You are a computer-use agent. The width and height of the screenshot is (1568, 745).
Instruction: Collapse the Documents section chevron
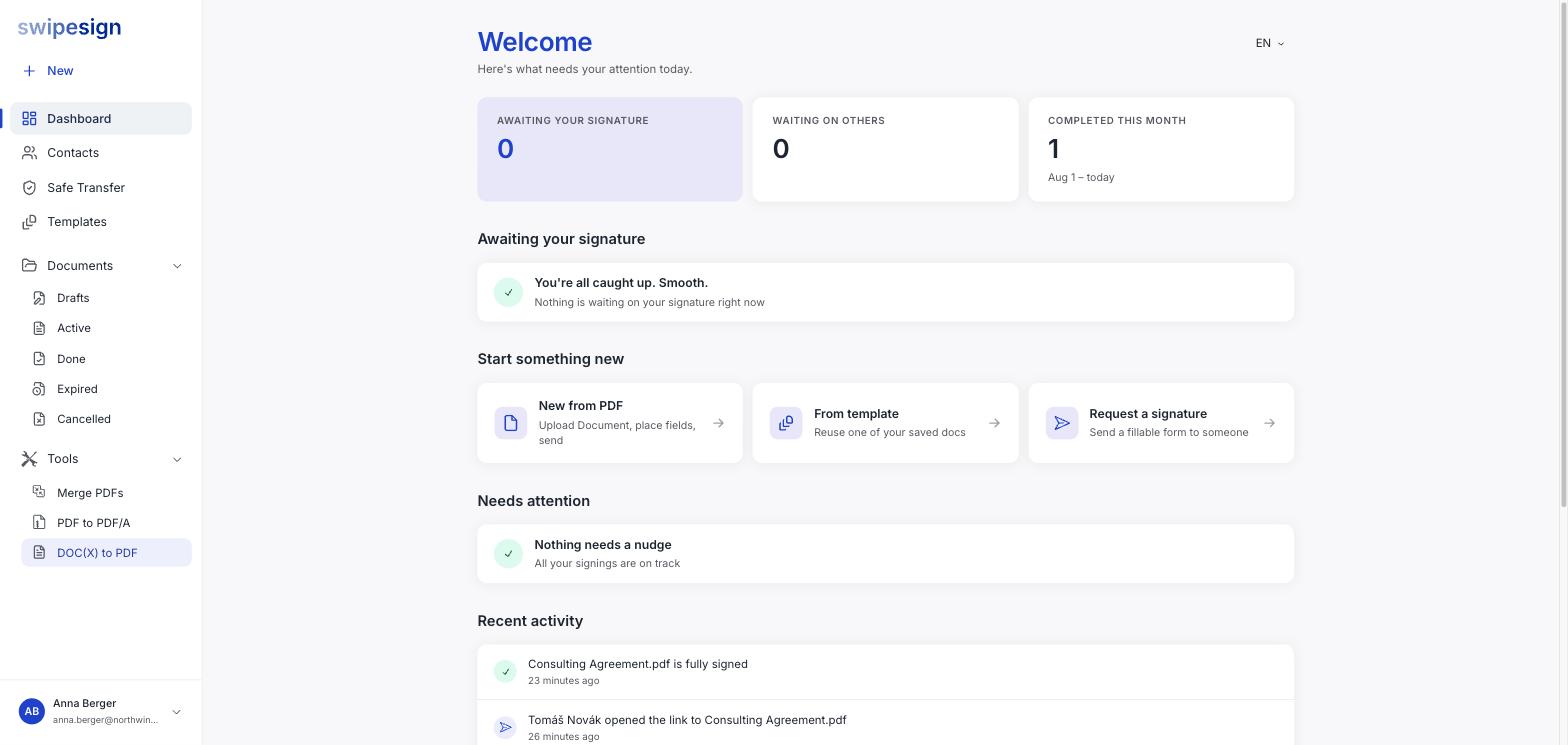(x=177, y=266)
